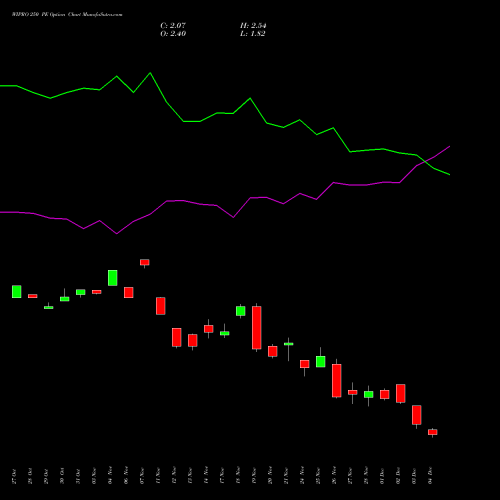
Task: Click the 04 Dec date label
Action: [x=430, y=476]
